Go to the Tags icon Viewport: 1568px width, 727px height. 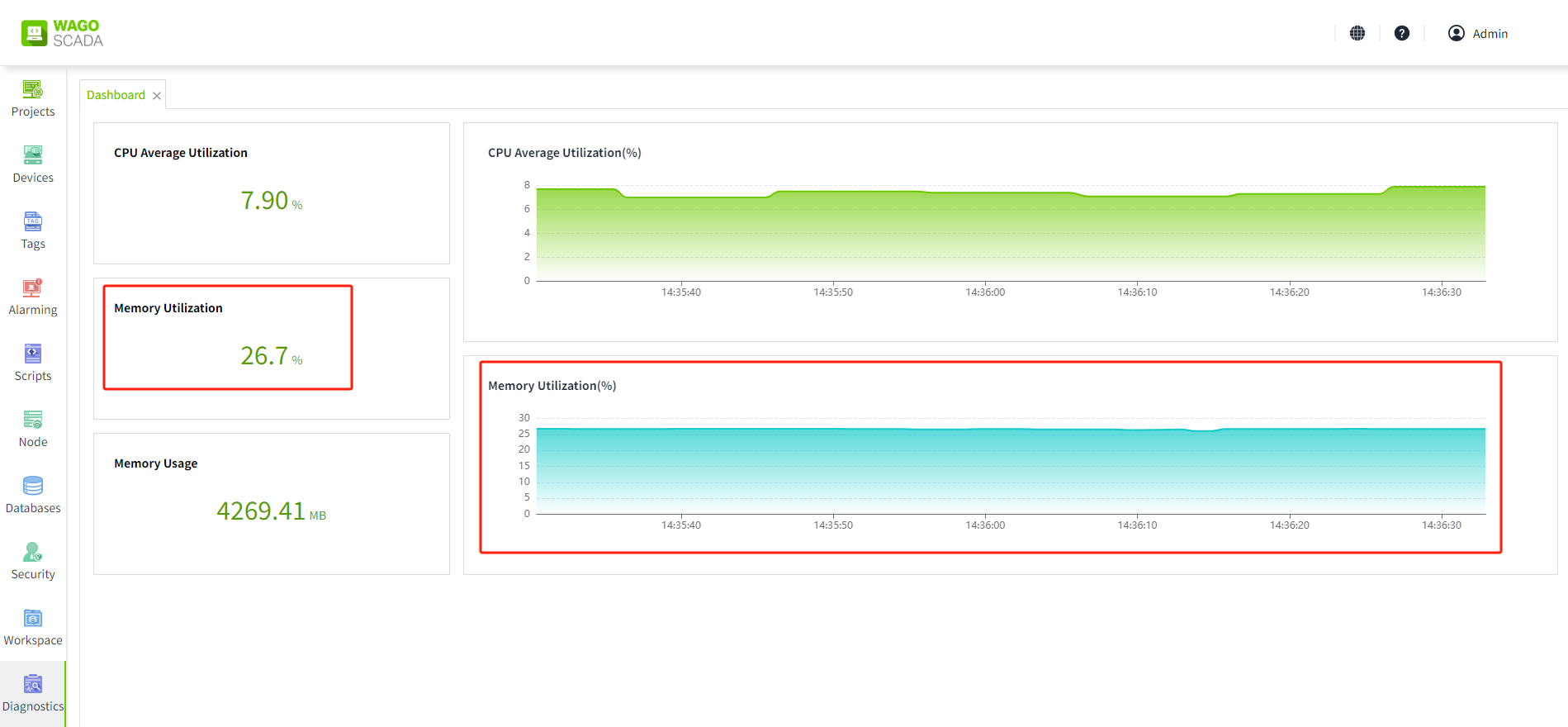(x=33, y=221)
